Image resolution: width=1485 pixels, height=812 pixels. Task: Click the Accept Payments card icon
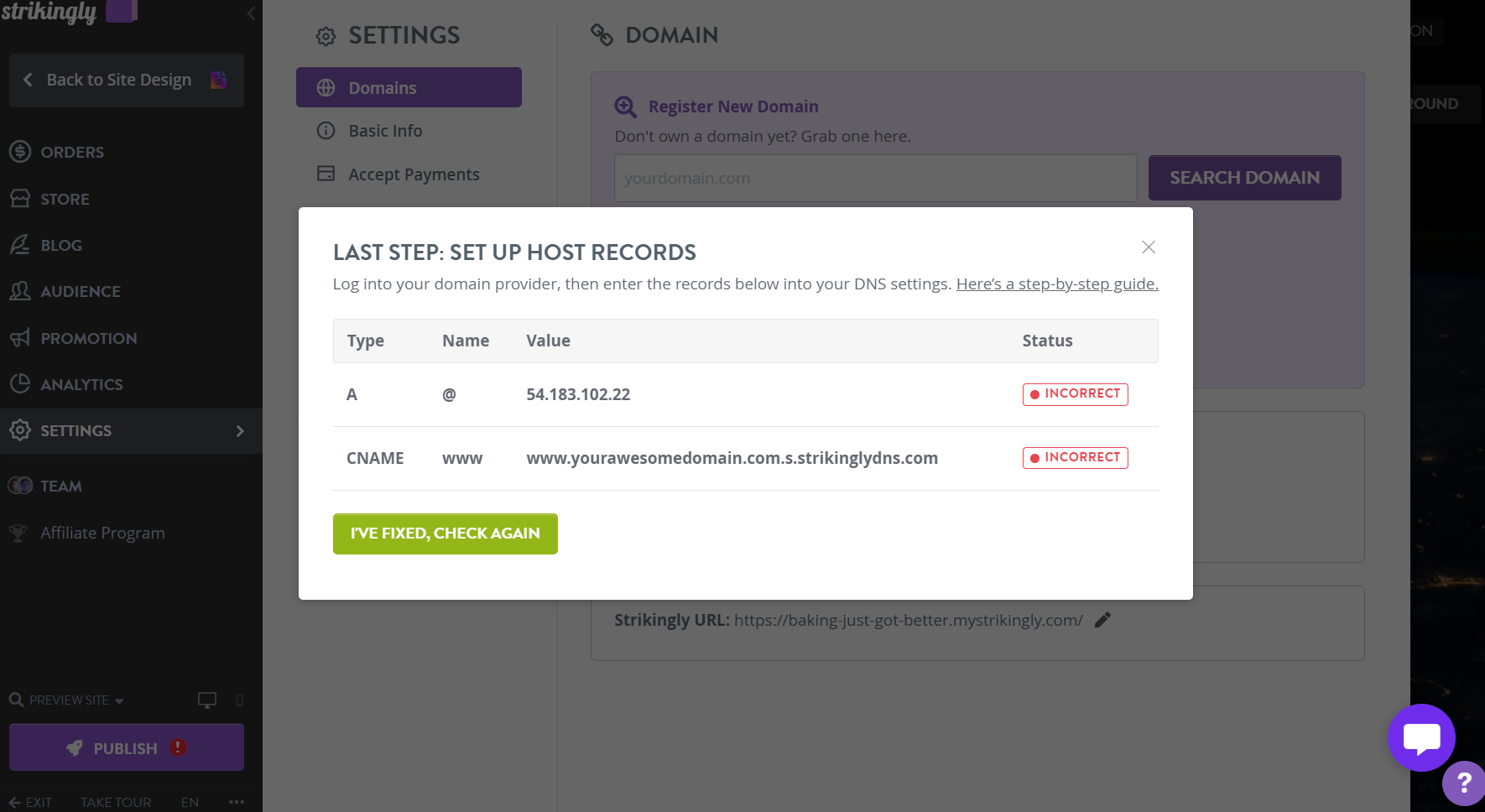click(x=326, y=174)
